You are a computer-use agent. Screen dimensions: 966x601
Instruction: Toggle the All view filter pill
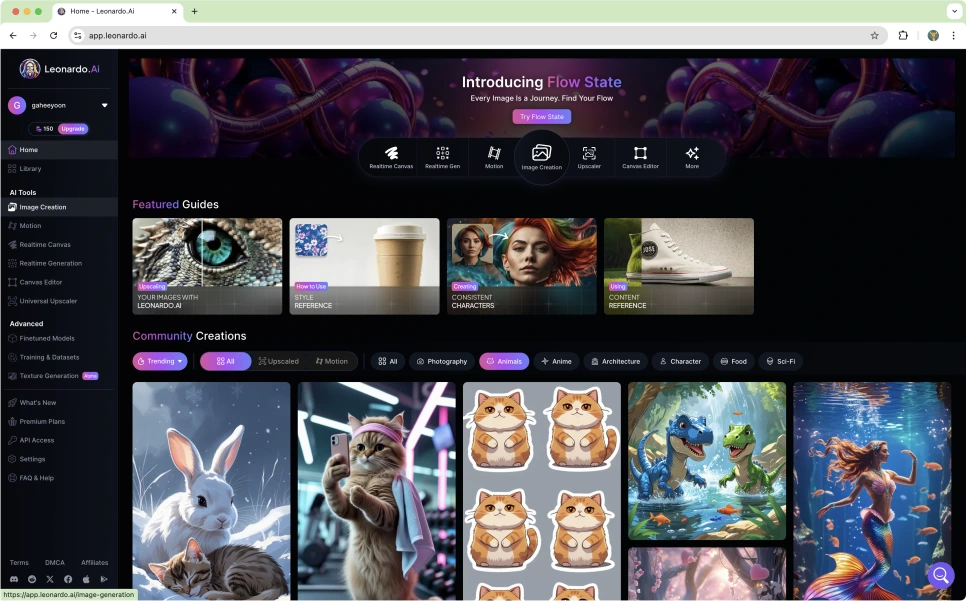(225, 361)
